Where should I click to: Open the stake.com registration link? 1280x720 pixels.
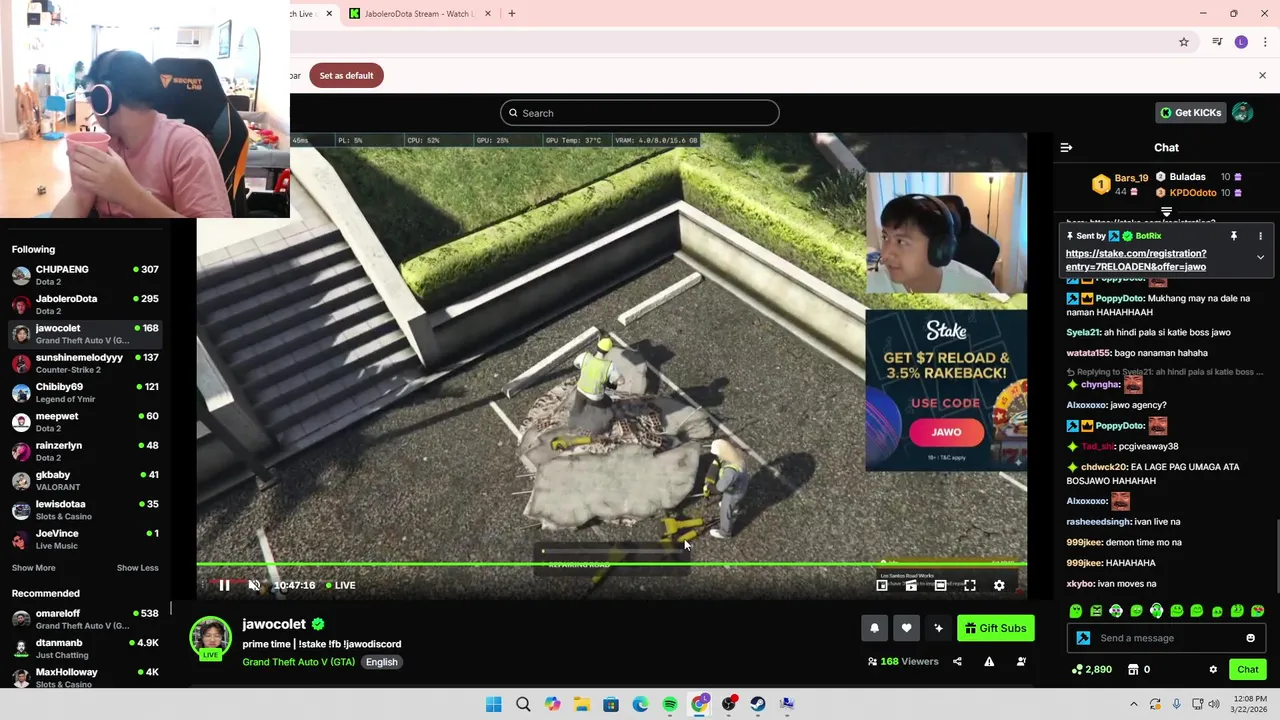(1136, 260)
